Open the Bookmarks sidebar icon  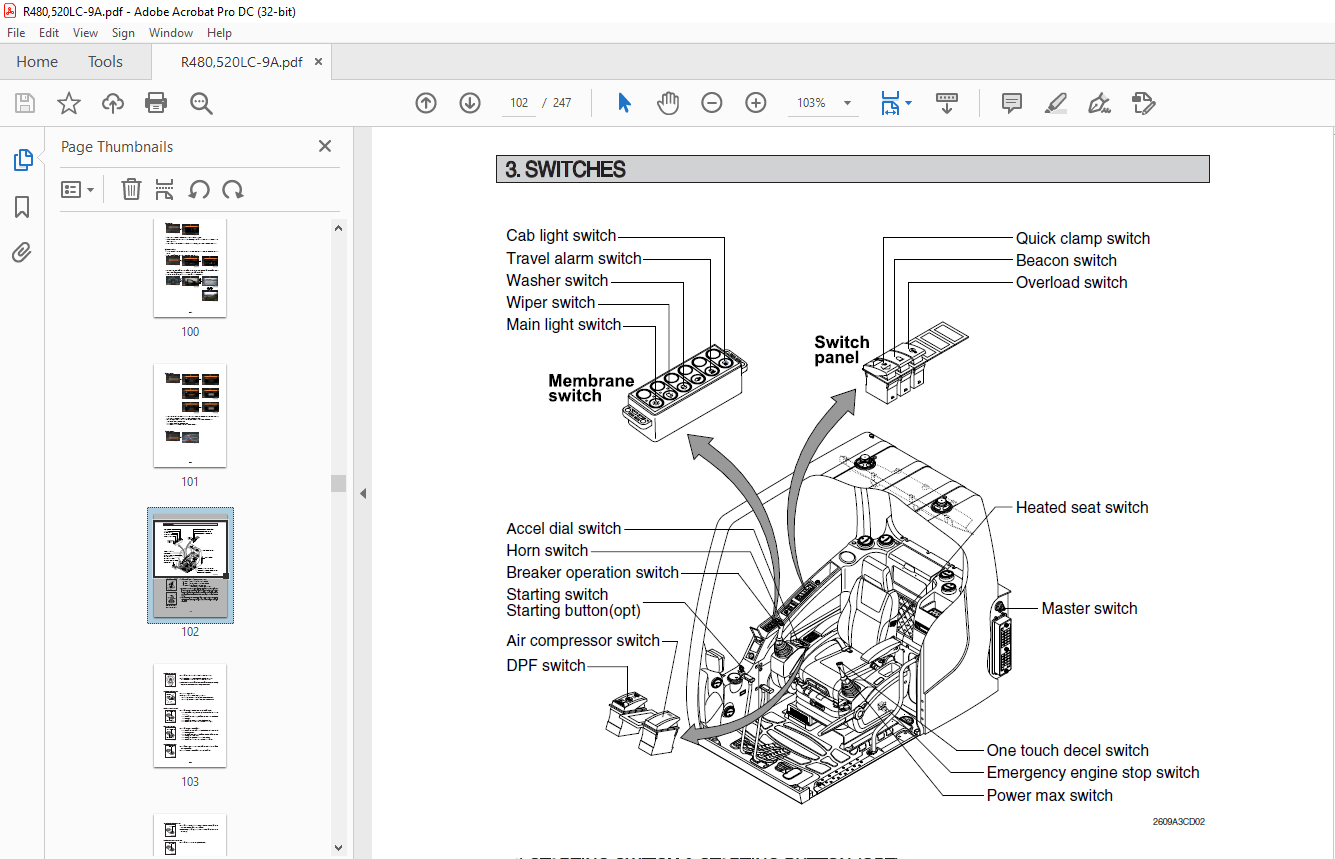22,207
